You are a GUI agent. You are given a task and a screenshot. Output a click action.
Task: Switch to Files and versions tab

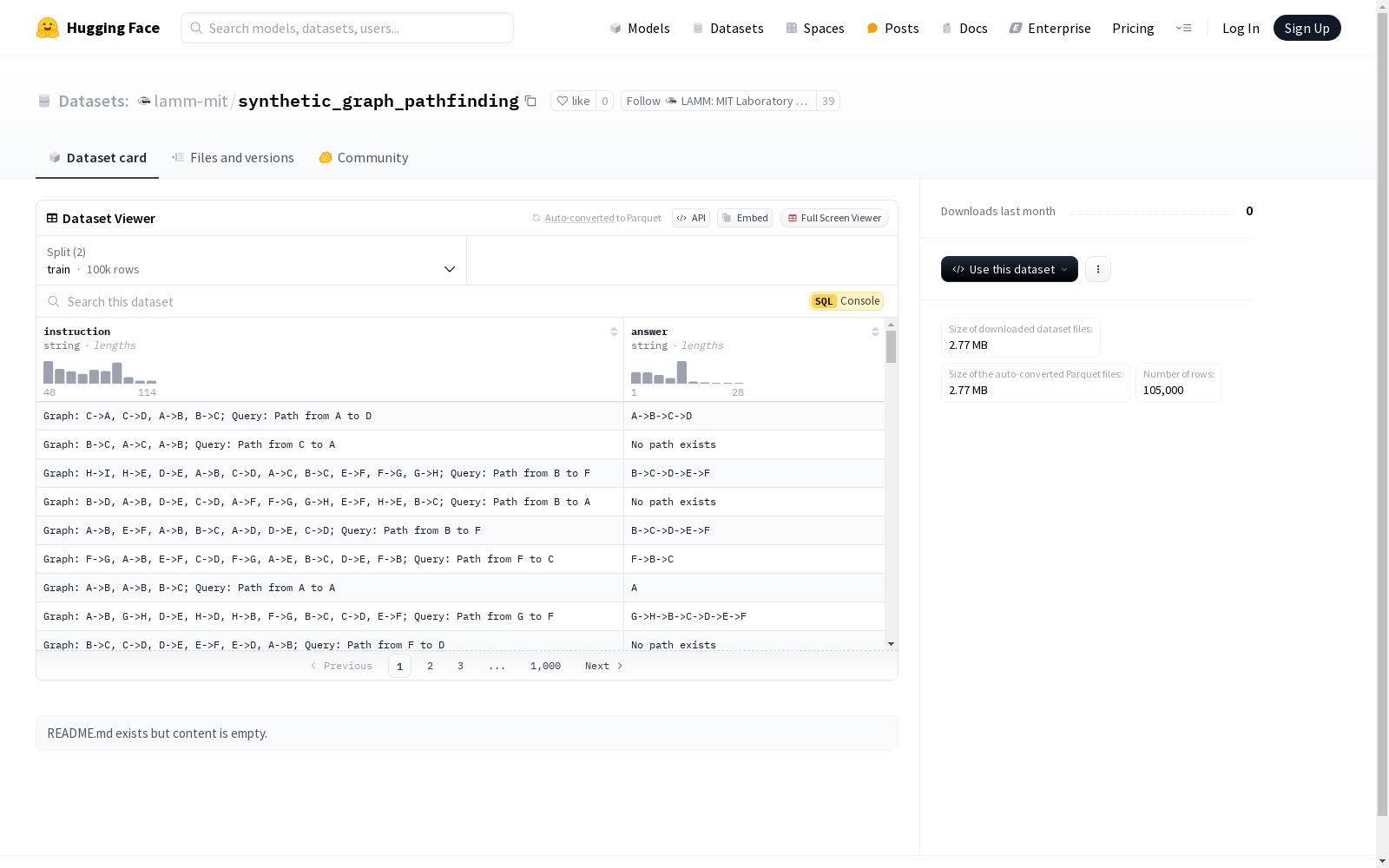coord(233,157)
